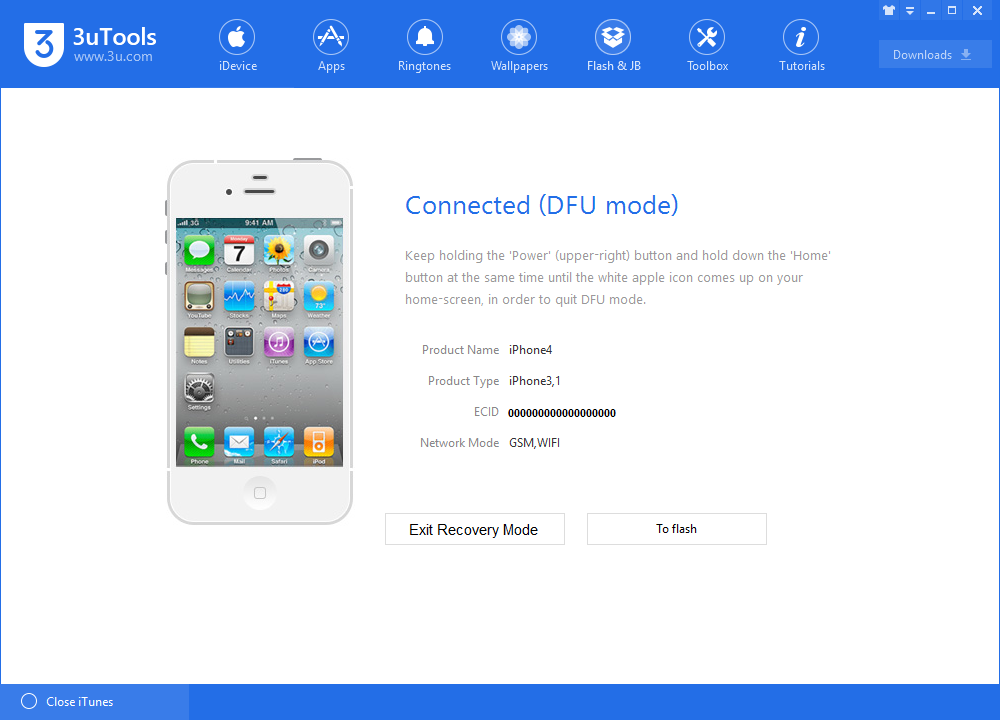Go to Ringtones section
Viewport: 1000px width, 720px height.
coord(425,46)
